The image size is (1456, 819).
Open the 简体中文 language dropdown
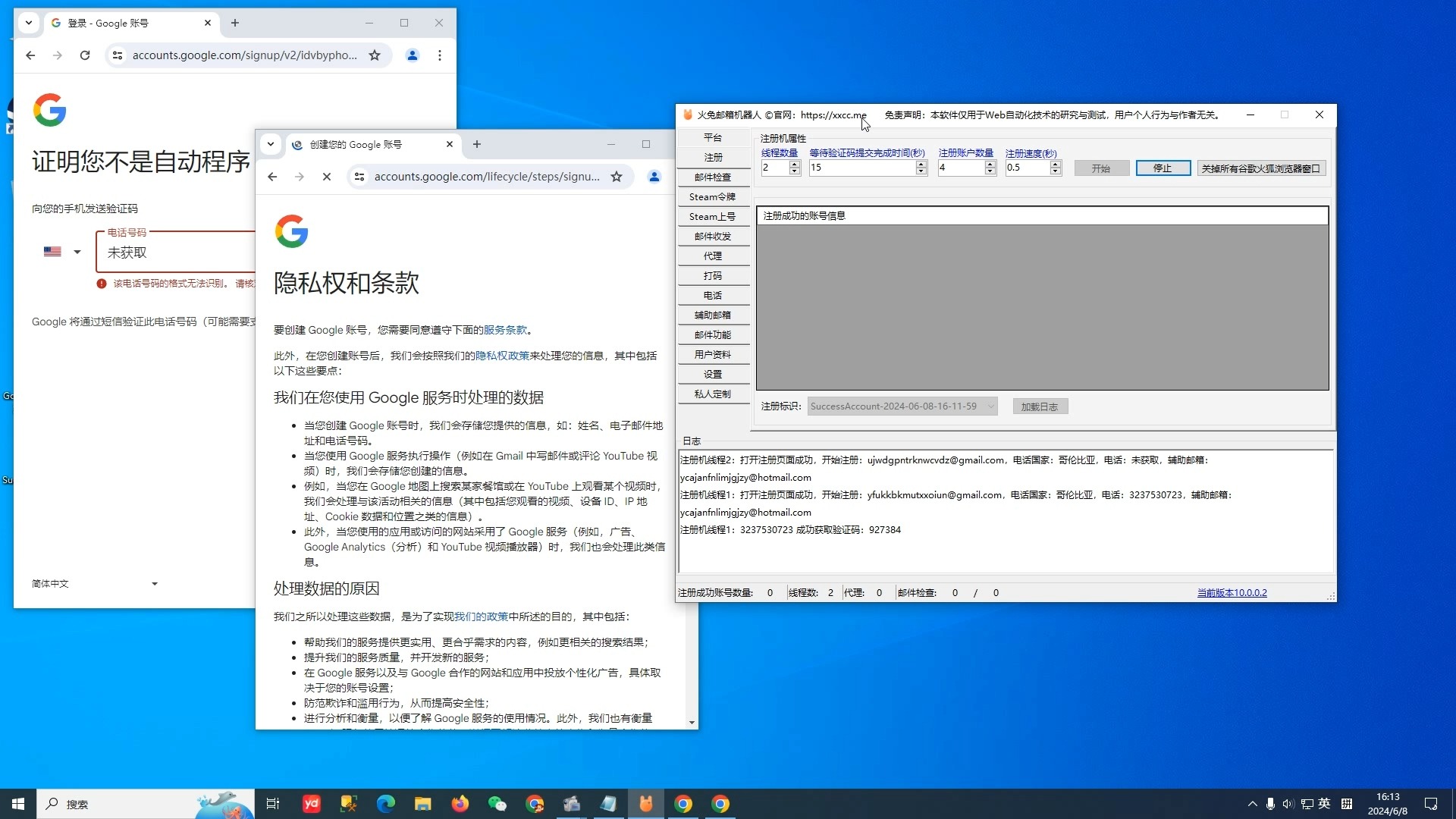pyautogui.click(x=95, y=584)
